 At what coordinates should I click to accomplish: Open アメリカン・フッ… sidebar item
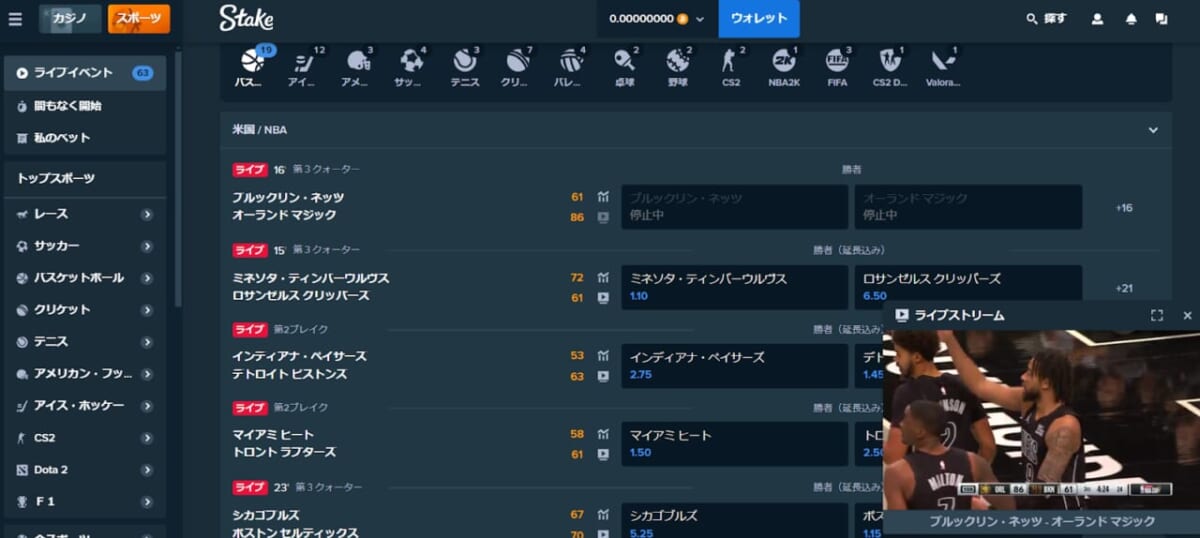[85, 374]
